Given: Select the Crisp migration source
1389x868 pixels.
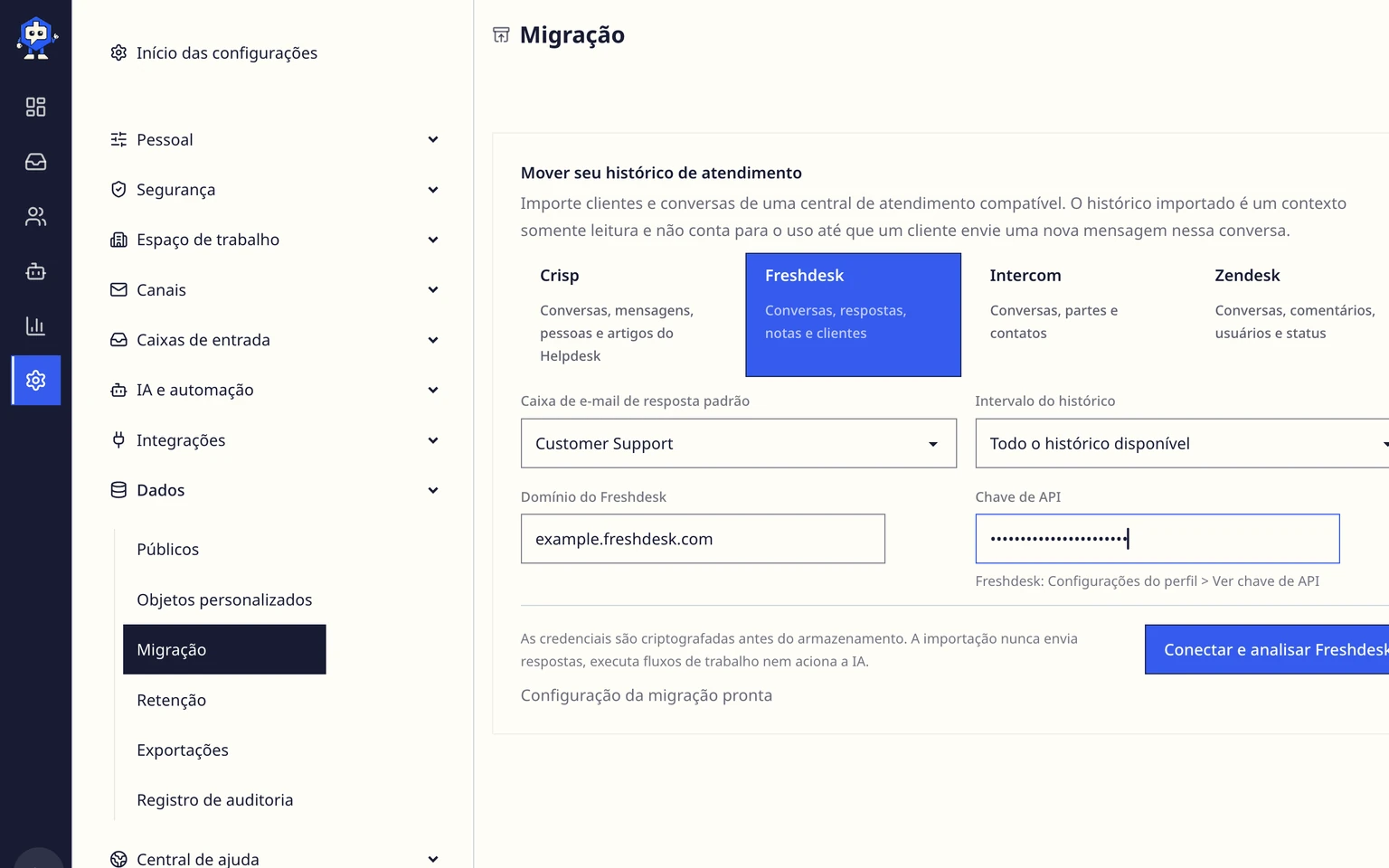Looking at the screenshot, I should pyautogui.click(x=628, y=315).
